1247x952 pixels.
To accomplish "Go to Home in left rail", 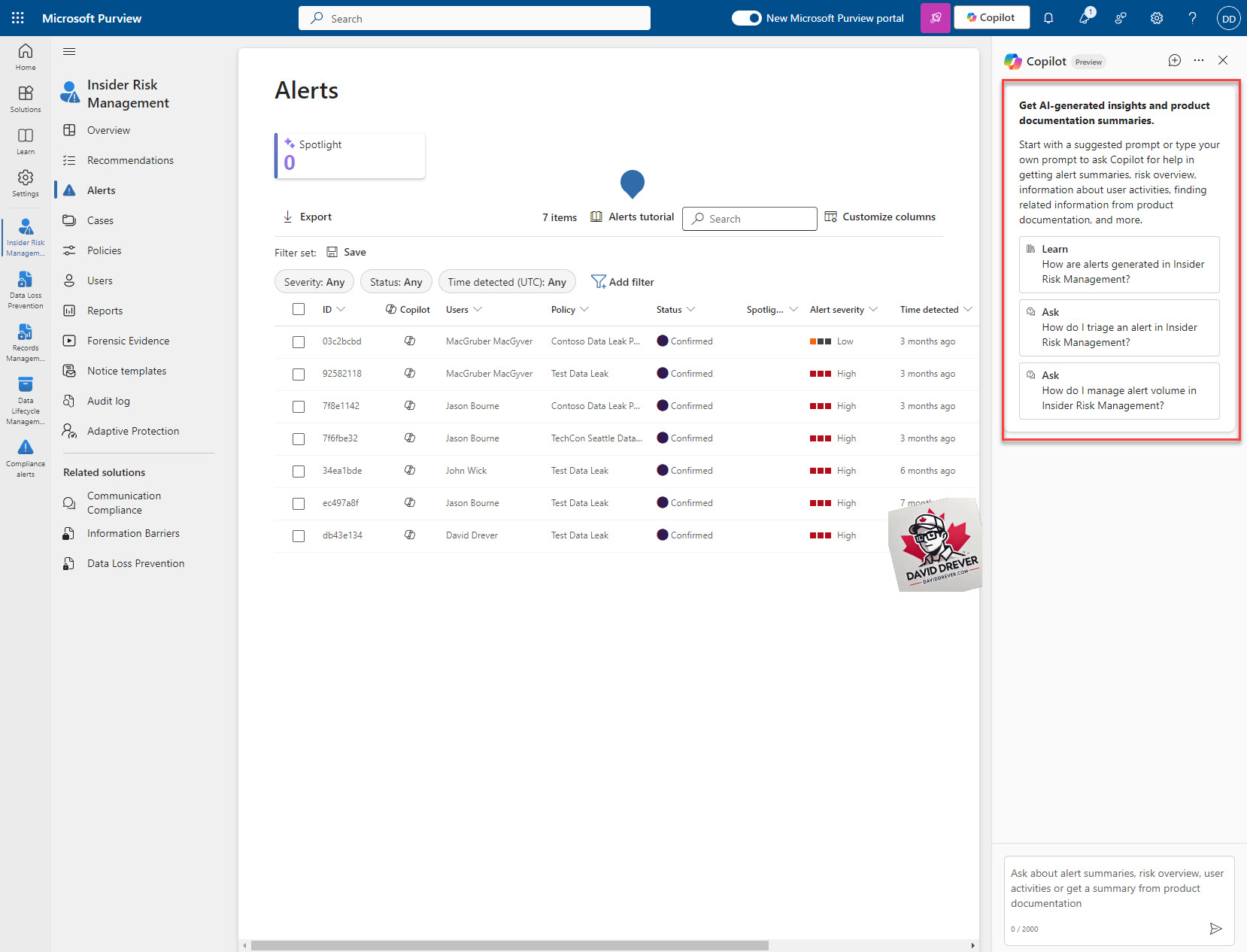I will pos(26,56).
